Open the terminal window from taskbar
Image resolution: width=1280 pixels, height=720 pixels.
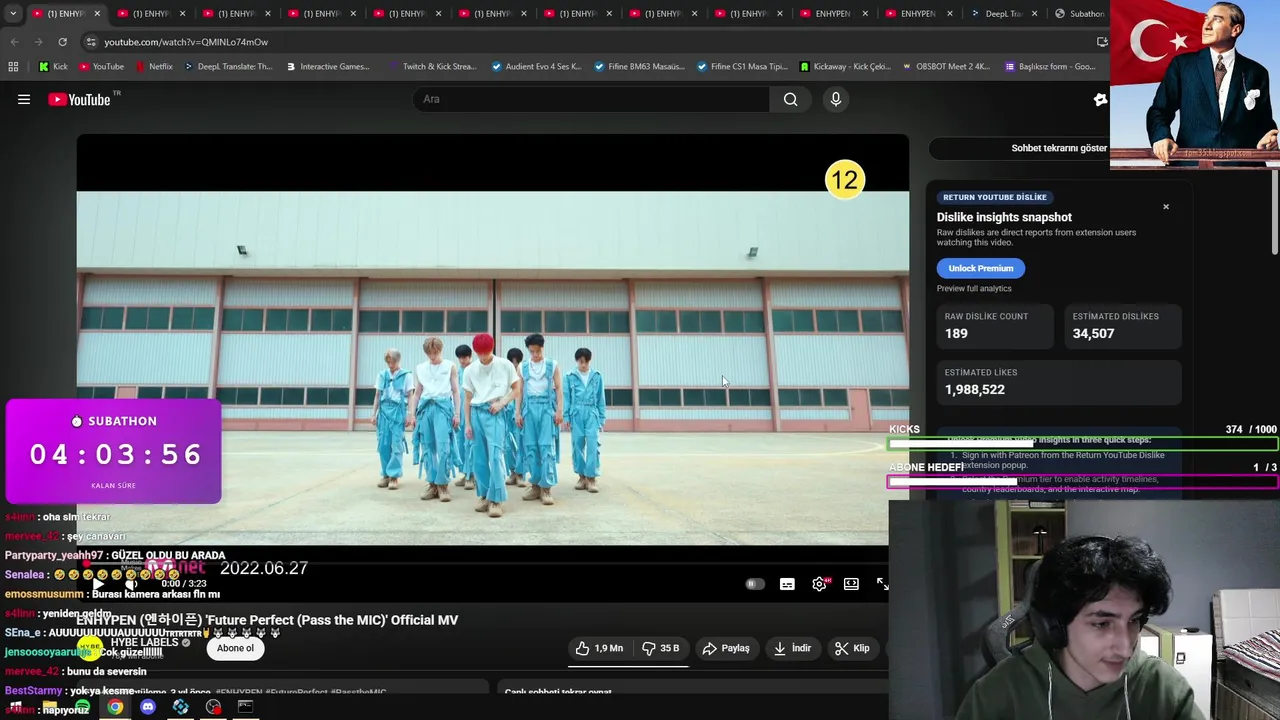pos(245,707)
